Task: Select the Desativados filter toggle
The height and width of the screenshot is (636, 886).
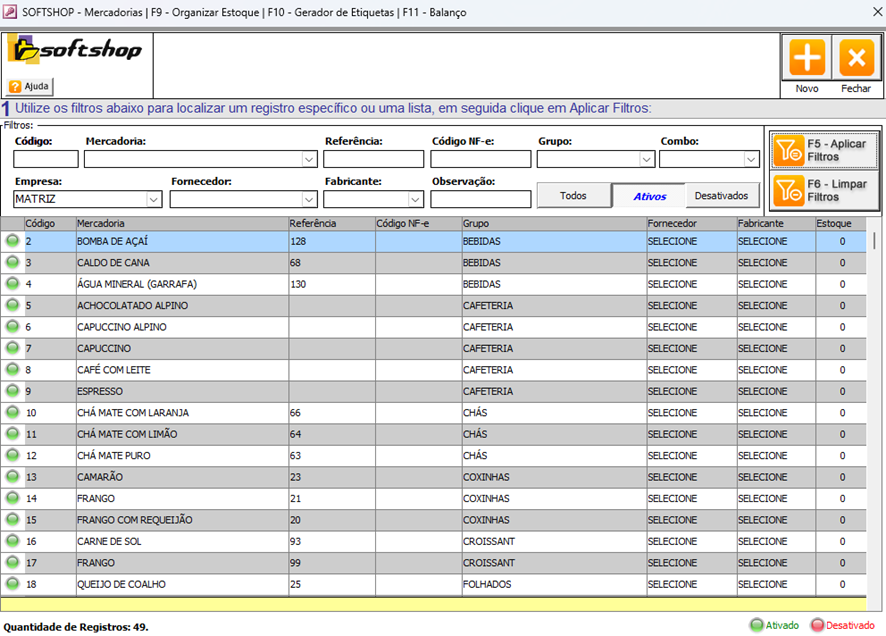Action: click(721, 196)
